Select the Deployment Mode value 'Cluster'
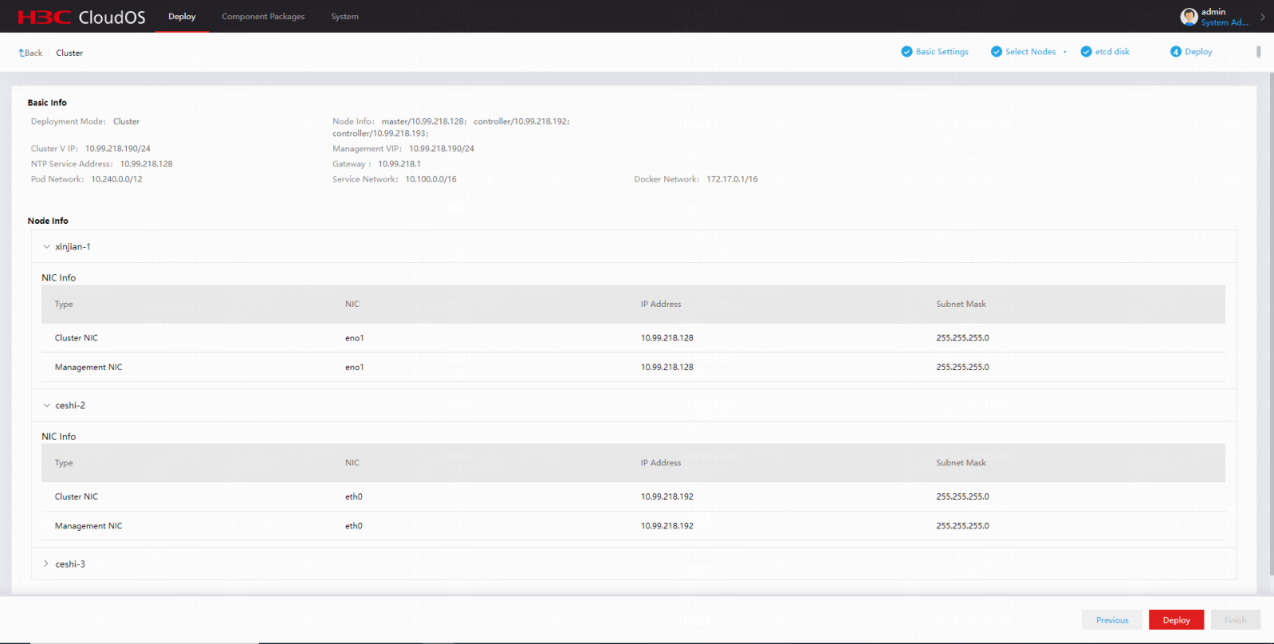 (127, 122)
